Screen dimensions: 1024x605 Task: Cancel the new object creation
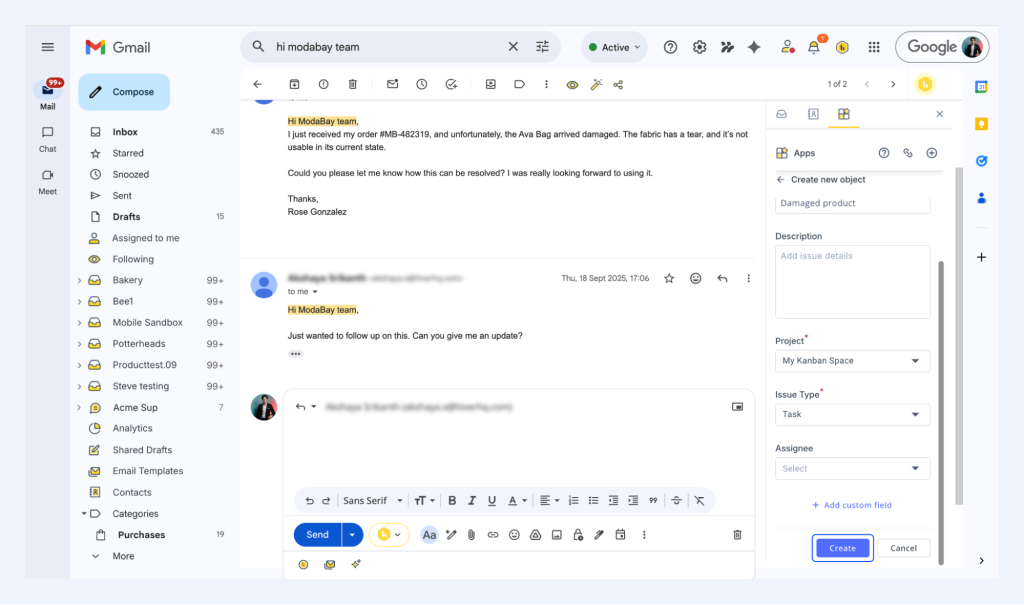click(x=903, y=548)
